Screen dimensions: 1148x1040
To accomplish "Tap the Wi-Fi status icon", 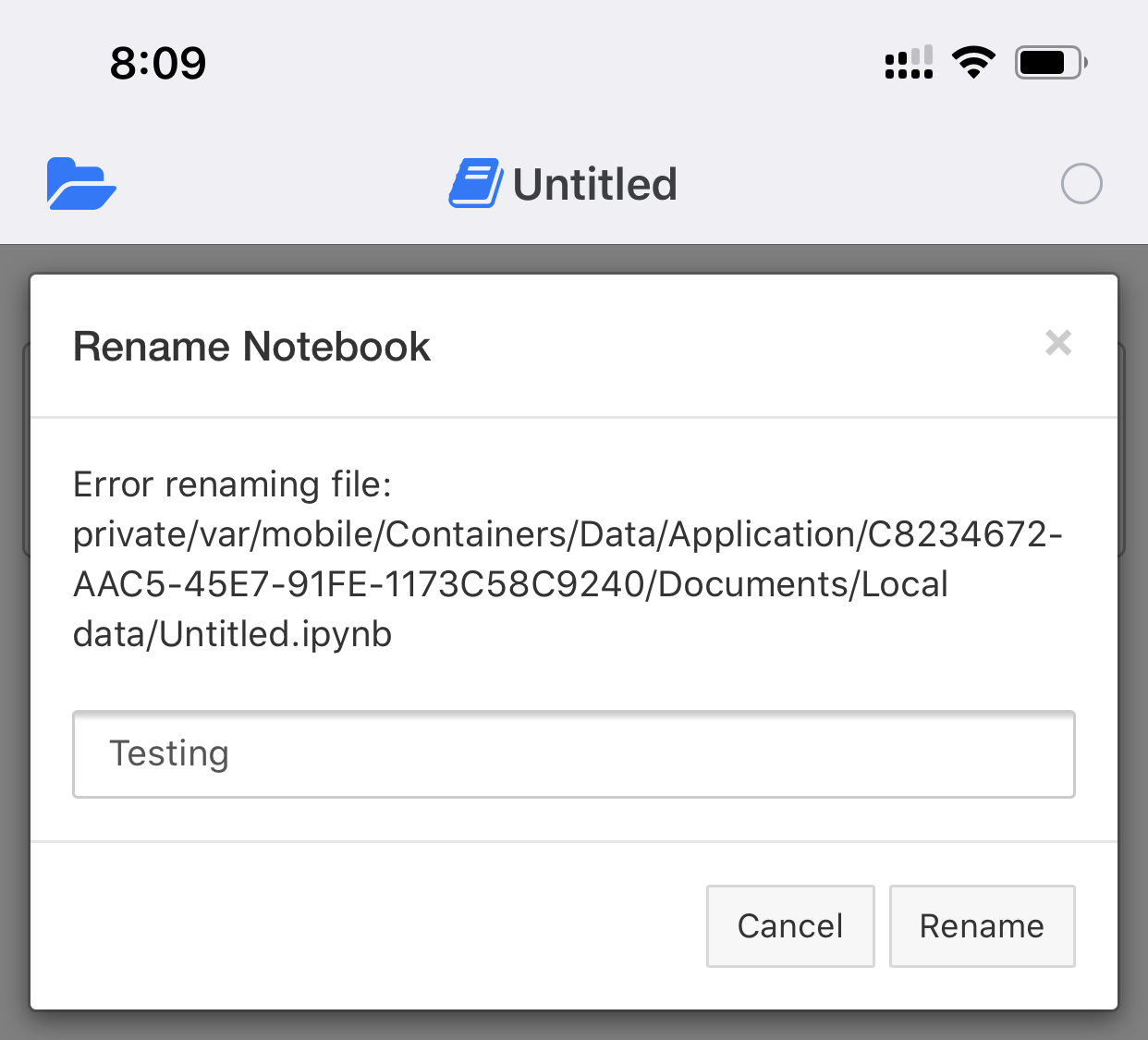I will coord(973,62).
